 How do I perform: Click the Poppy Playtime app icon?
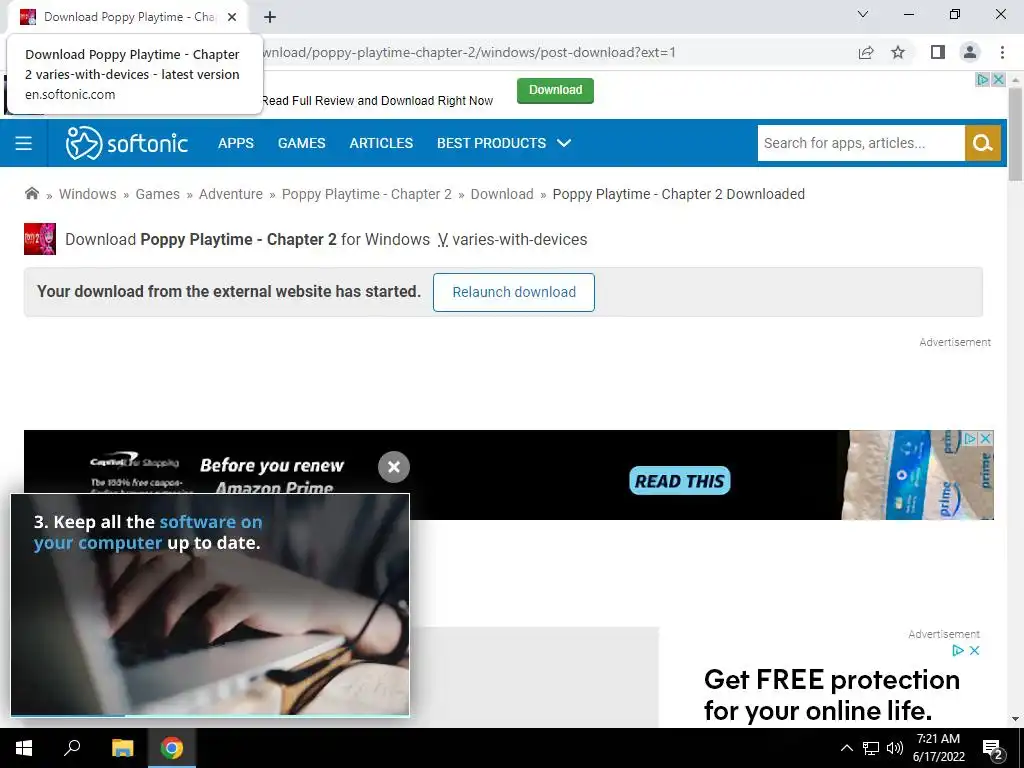pyautogui.click(x=40, y=239)
